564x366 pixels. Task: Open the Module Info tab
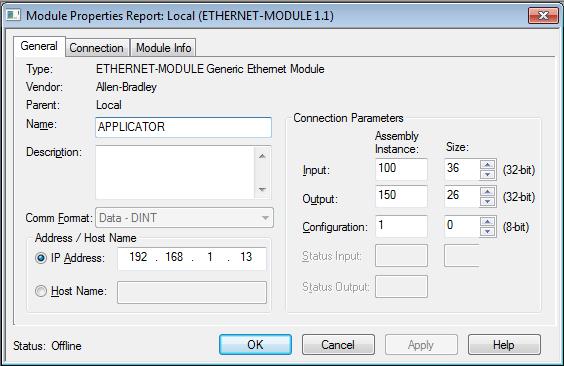tap(163, 47)
